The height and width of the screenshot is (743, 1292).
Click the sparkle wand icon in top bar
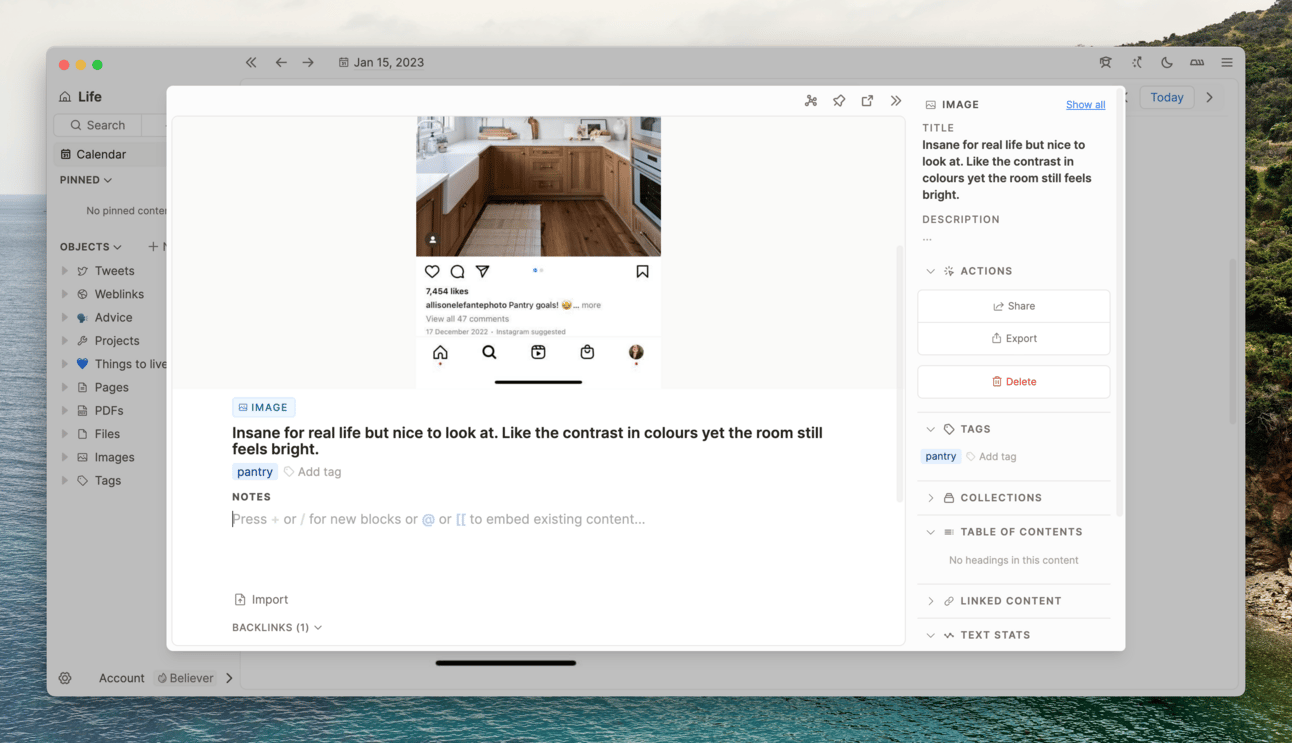1136,62
